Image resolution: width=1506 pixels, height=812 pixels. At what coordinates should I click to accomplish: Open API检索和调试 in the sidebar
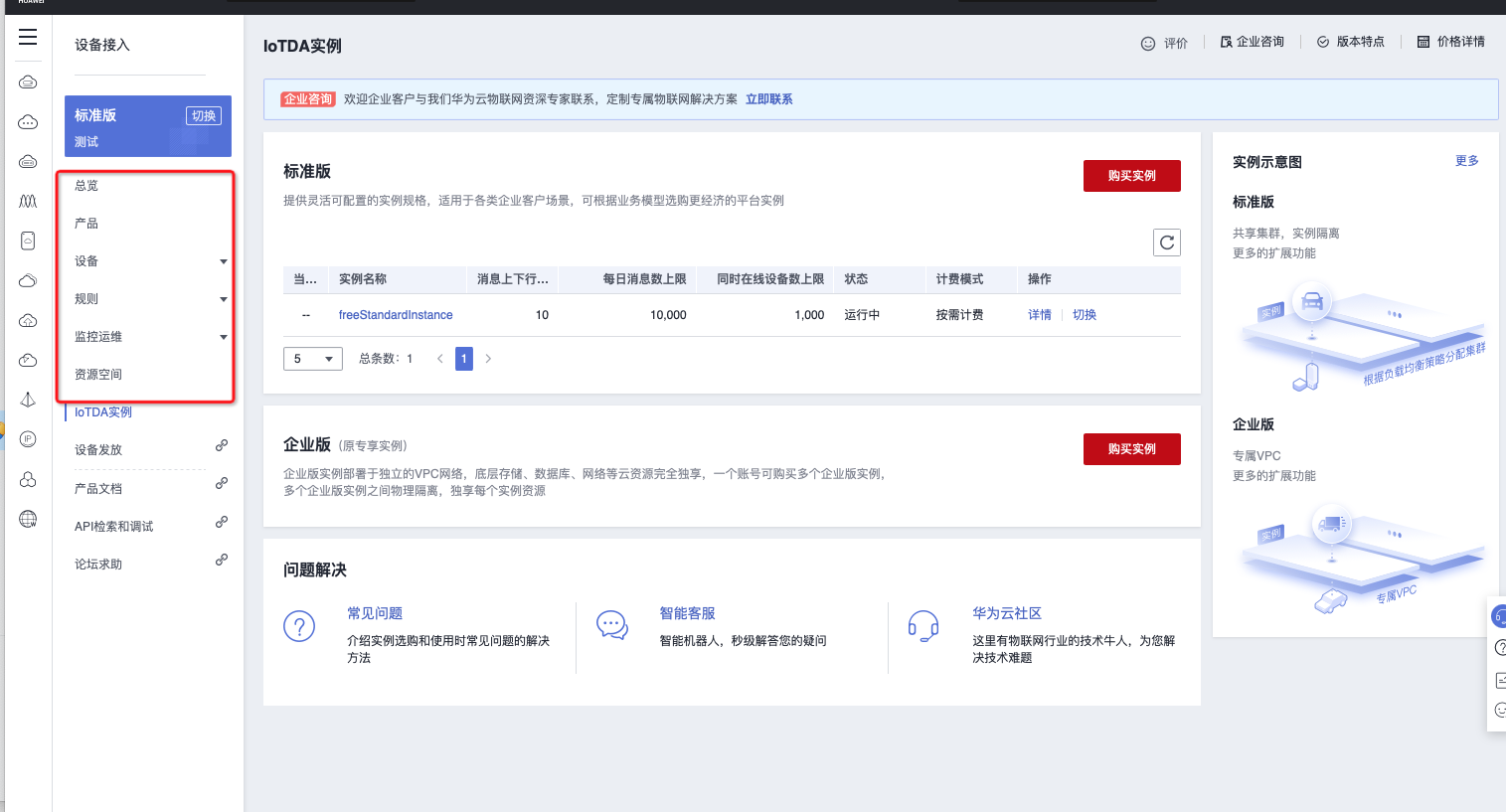point(114,527)
